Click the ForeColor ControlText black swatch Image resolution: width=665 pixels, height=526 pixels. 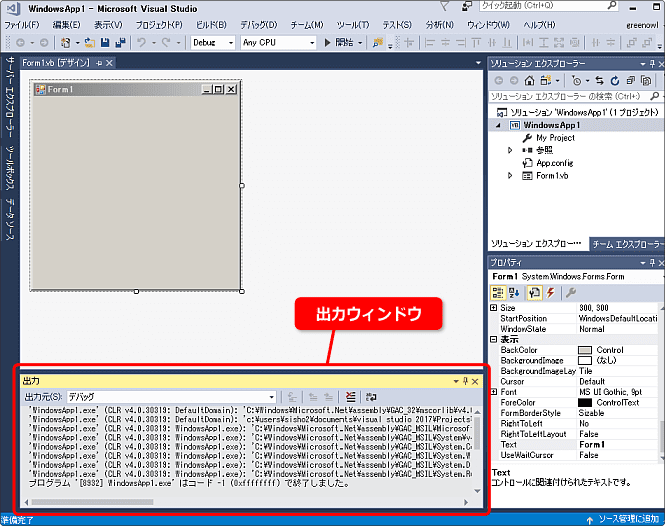(585, 403)
